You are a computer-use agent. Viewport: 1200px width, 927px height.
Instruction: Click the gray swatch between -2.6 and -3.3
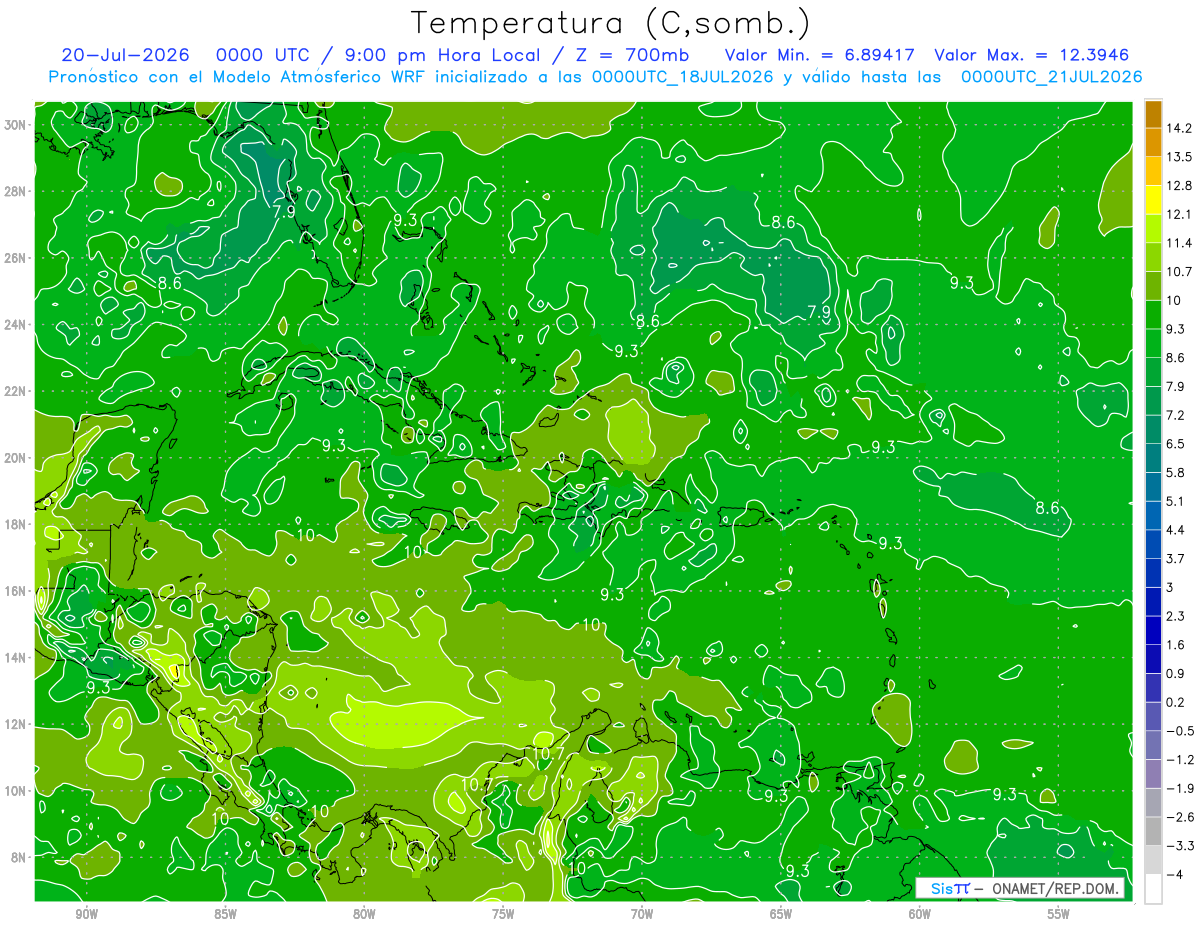(x=1153, y=832)
